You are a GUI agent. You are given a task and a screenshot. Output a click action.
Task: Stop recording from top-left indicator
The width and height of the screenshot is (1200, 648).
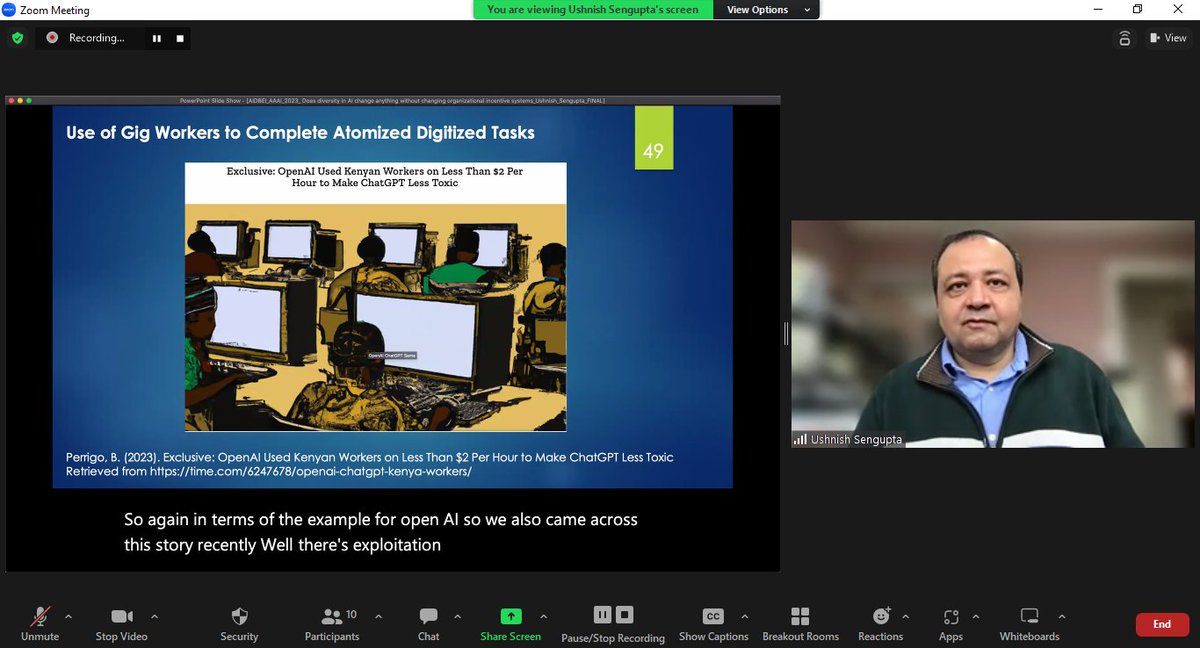[180, 38]
